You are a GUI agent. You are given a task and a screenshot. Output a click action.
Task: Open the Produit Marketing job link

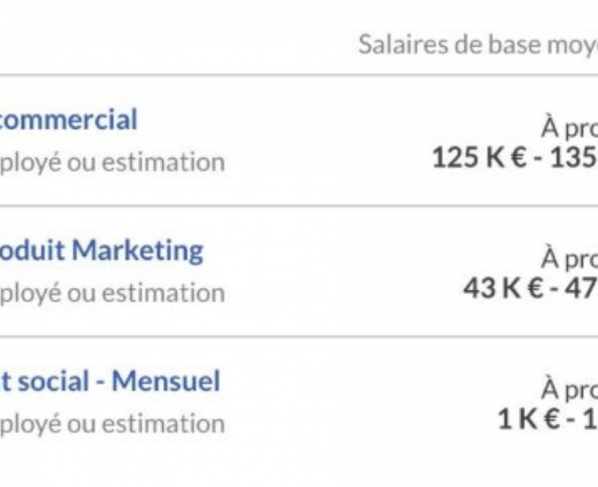(101, 251)
